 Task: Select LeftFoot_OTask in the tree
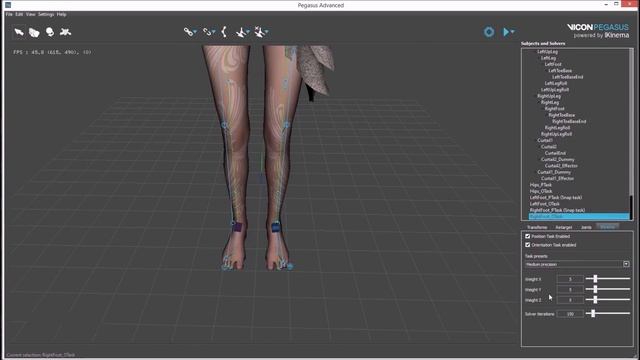pyautogui.click(x=544, y=204)
